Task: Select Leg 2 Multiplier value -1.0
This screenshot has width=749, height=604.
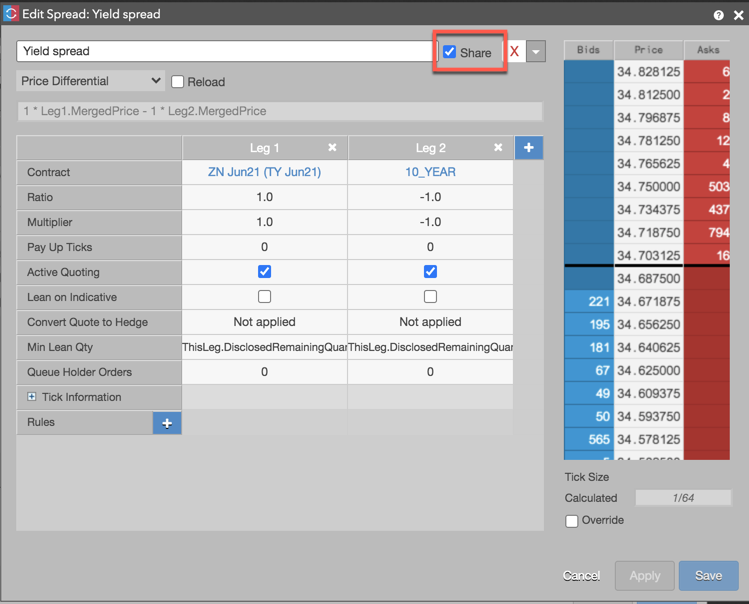Action: coord(430,222)
